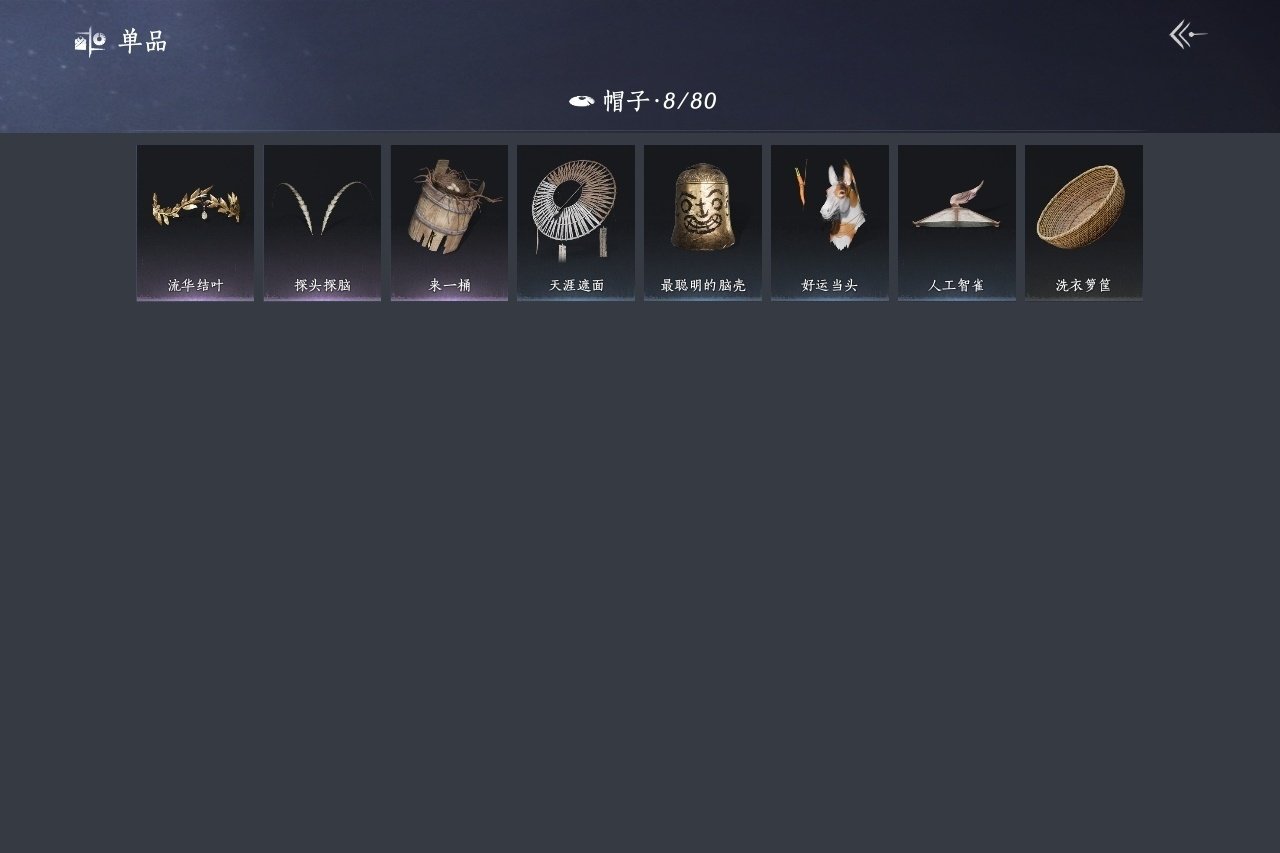The height and width of the screenshot is (853, 1280).
Task: Select the flat hat with pink bird image
Action: [x=955, y=206]
